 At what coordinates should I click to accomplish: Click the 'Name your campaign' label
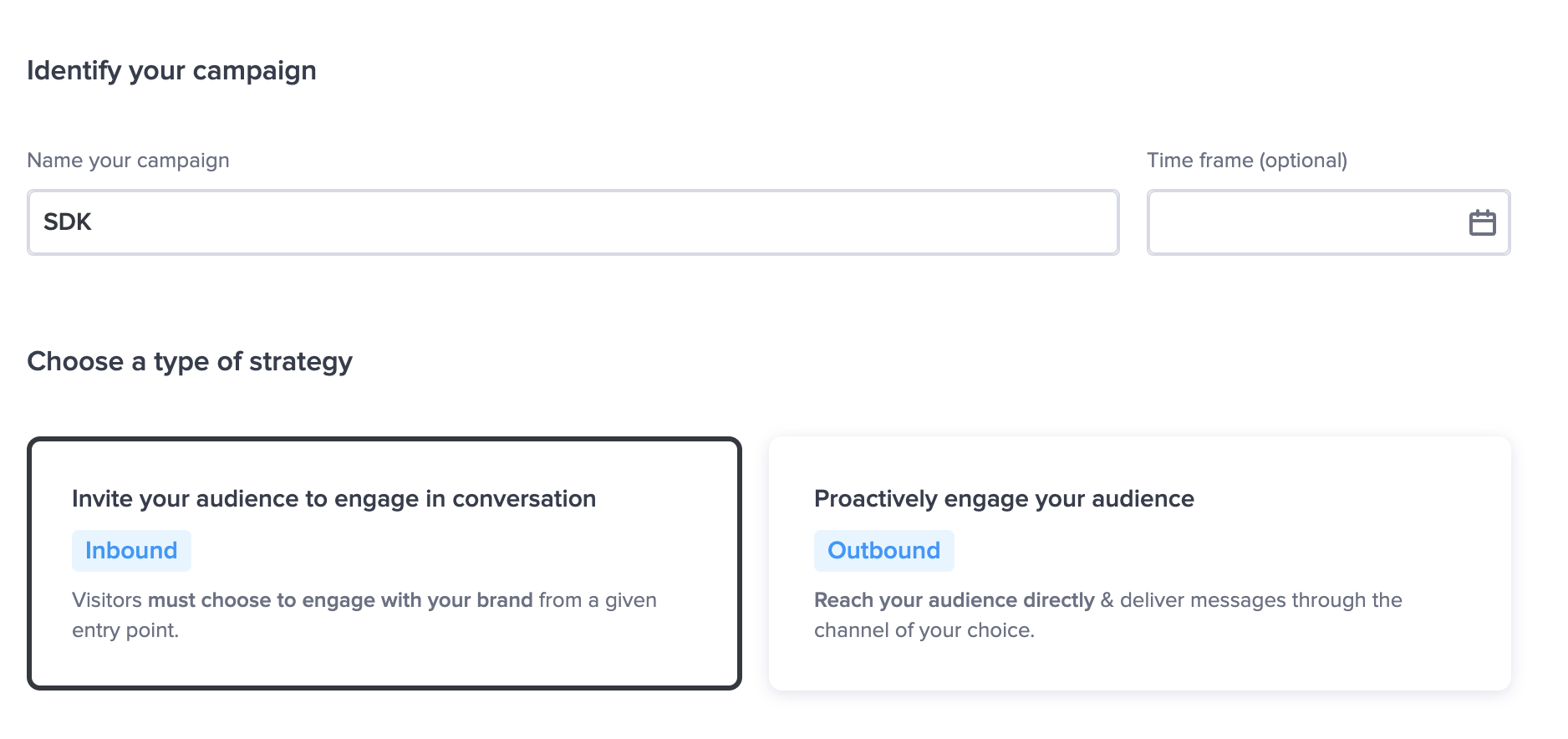pyautogui.click(x=128, y=161)
